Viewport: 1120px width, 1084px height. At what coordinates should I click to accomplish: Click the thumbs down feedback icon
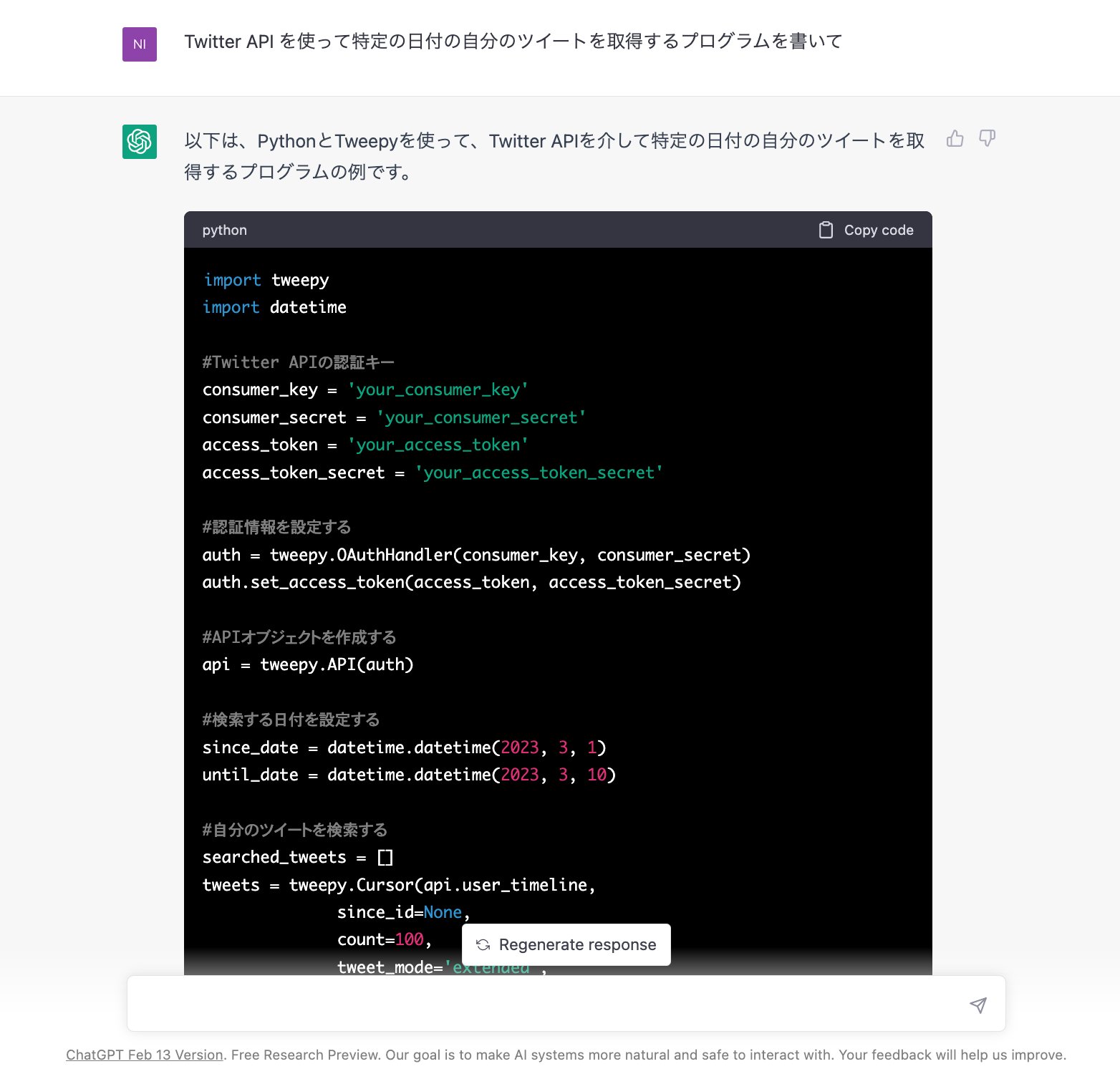tap(987, 138)
